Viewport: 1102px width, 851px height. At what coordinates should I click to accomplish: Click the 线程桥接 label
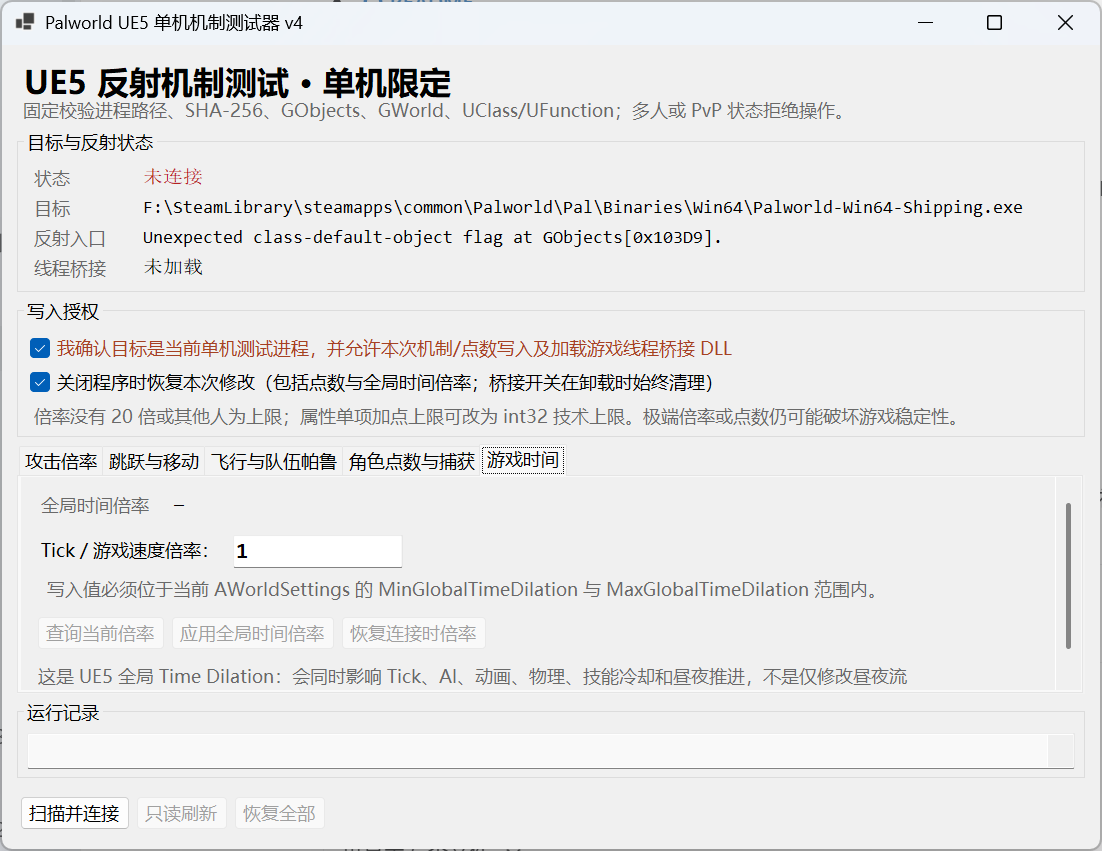click(70, 268)
